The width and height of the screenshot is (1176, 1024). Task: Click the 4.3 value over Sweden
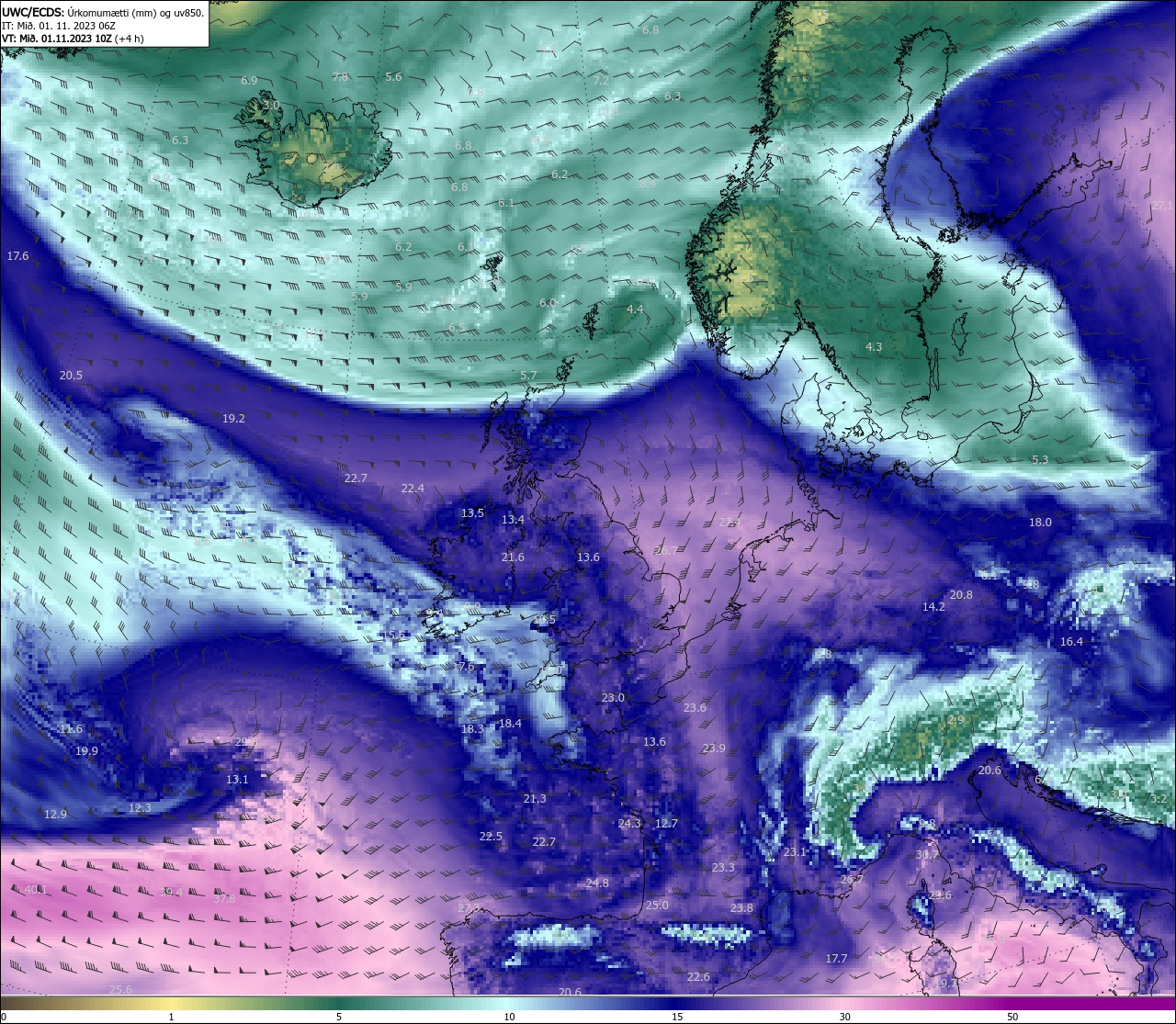874,347
